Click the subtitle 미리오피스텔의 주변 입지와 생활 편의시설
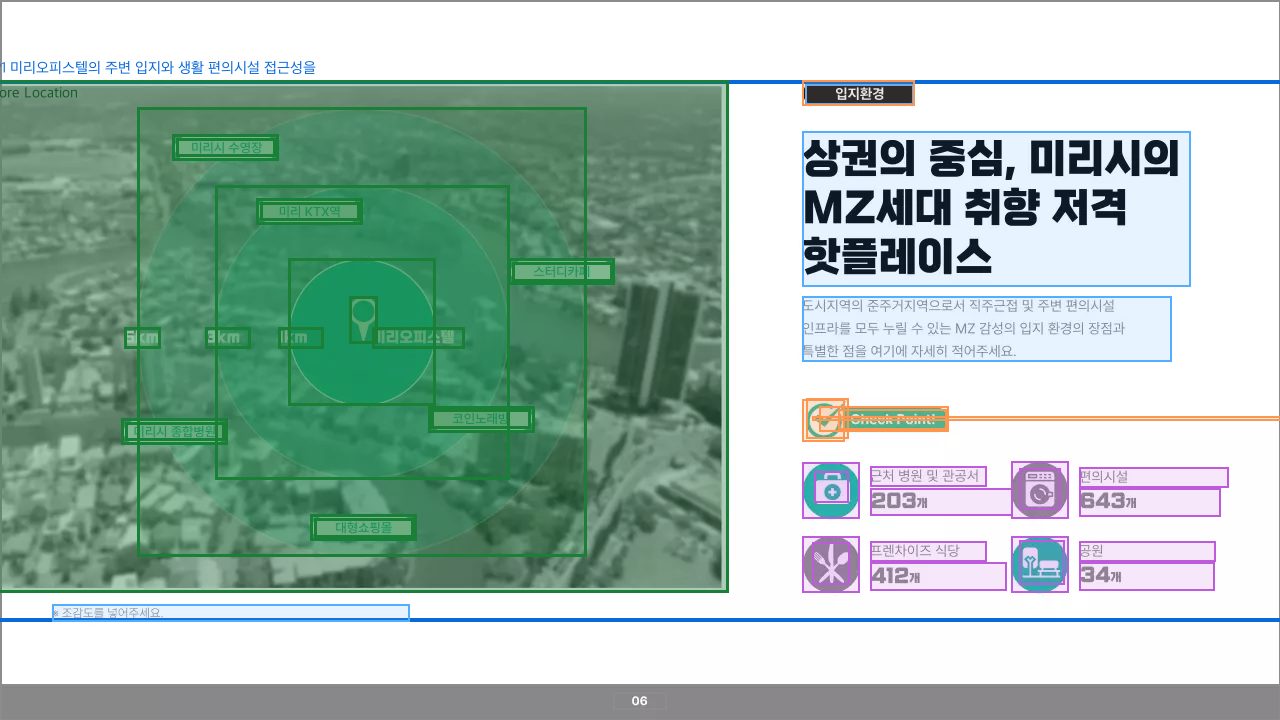 [x=160, y=68]
